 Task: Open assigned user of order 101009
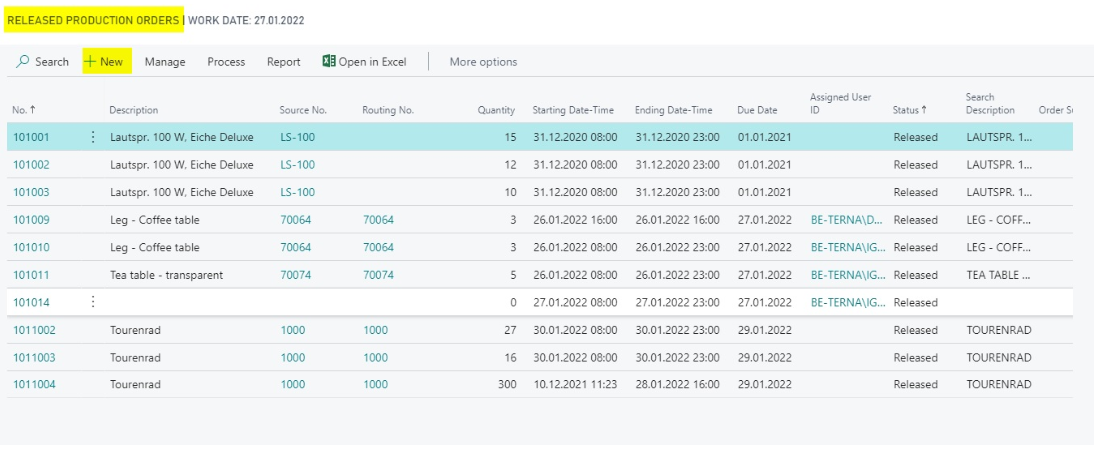point(847,220)
